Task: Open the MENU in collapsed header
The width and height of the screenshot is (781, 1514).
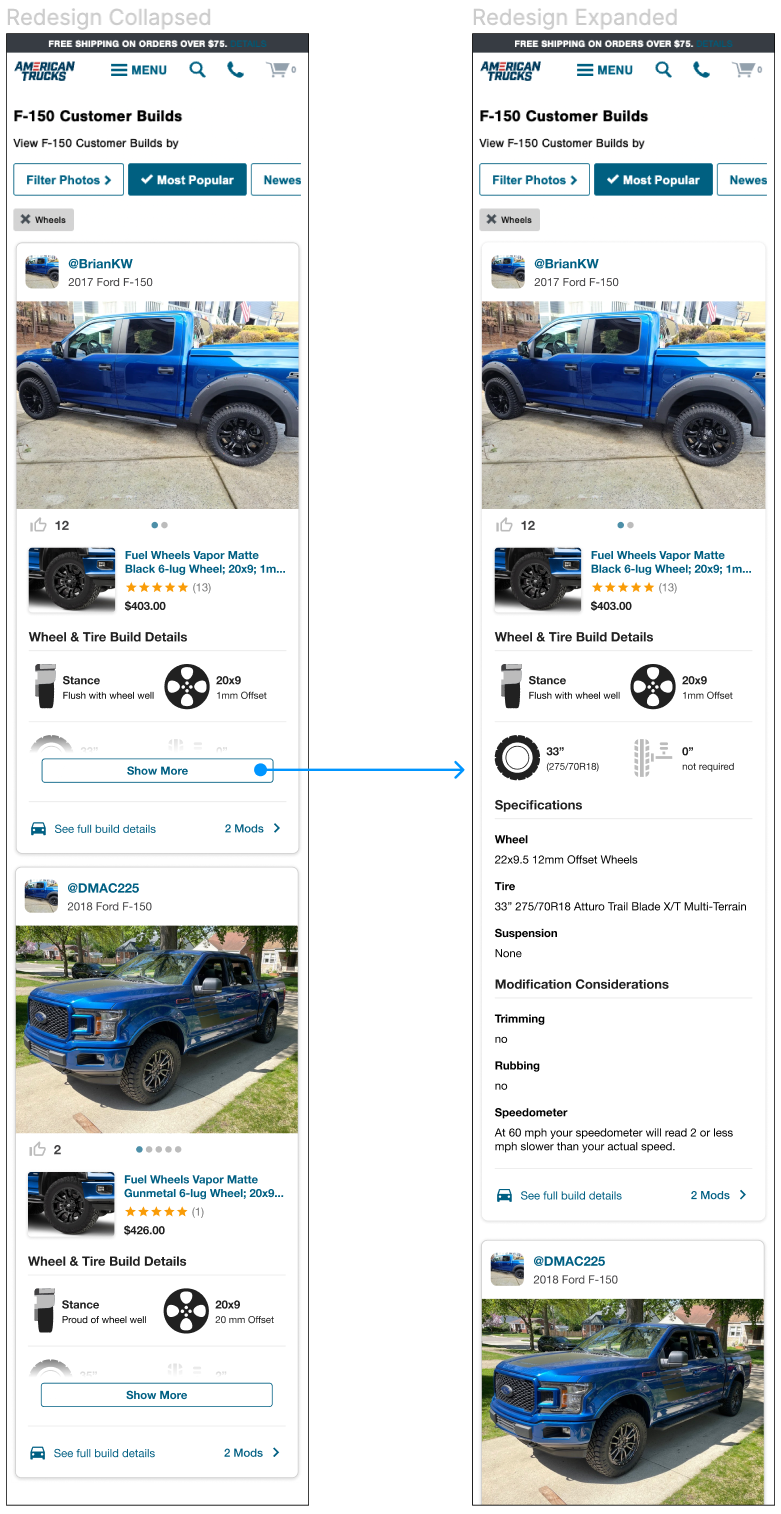Action: click(139, 70)
